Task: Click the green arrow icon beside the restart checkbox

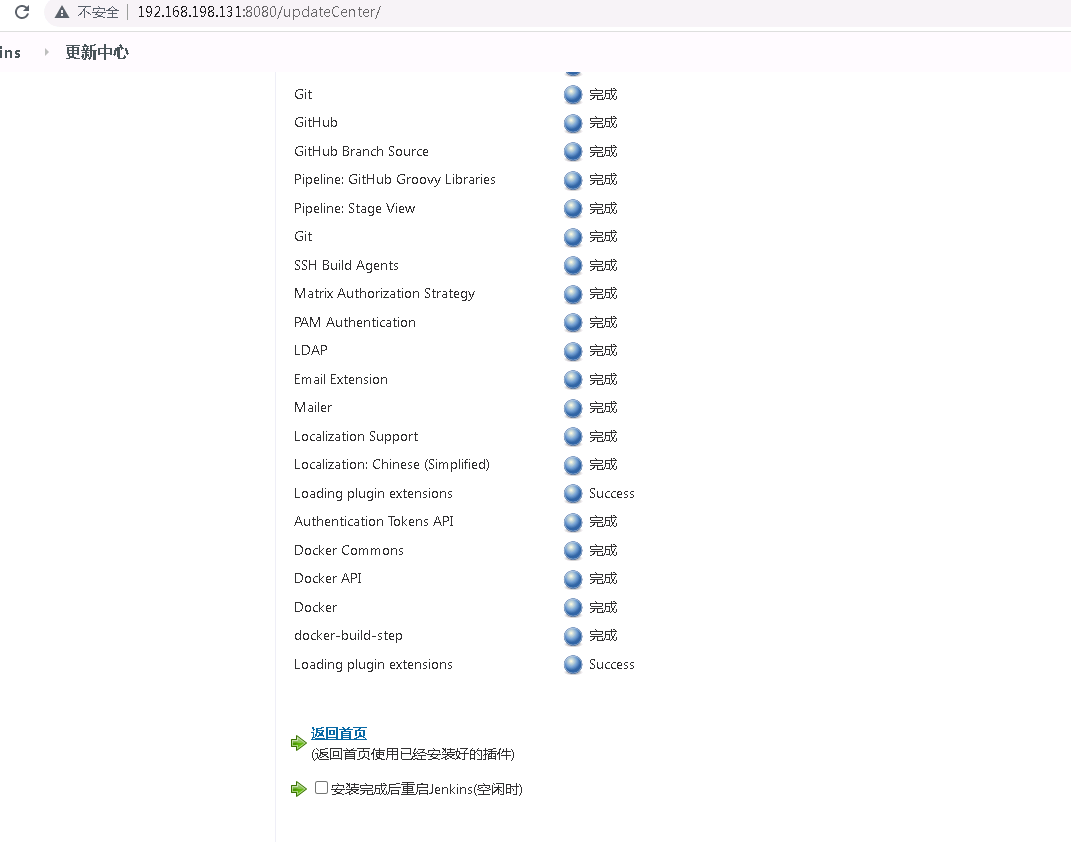Action: (298, 789)
